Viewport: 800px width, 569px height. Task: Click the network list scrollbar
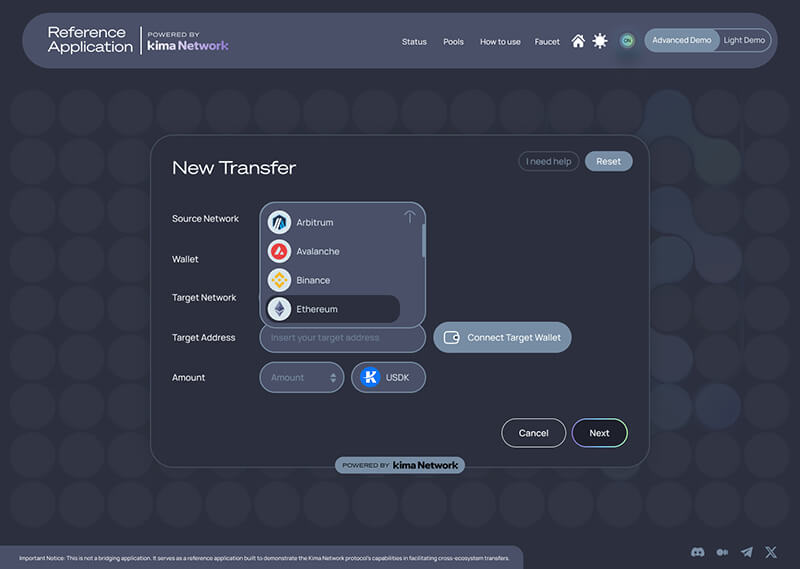click(x=423, y=241)
